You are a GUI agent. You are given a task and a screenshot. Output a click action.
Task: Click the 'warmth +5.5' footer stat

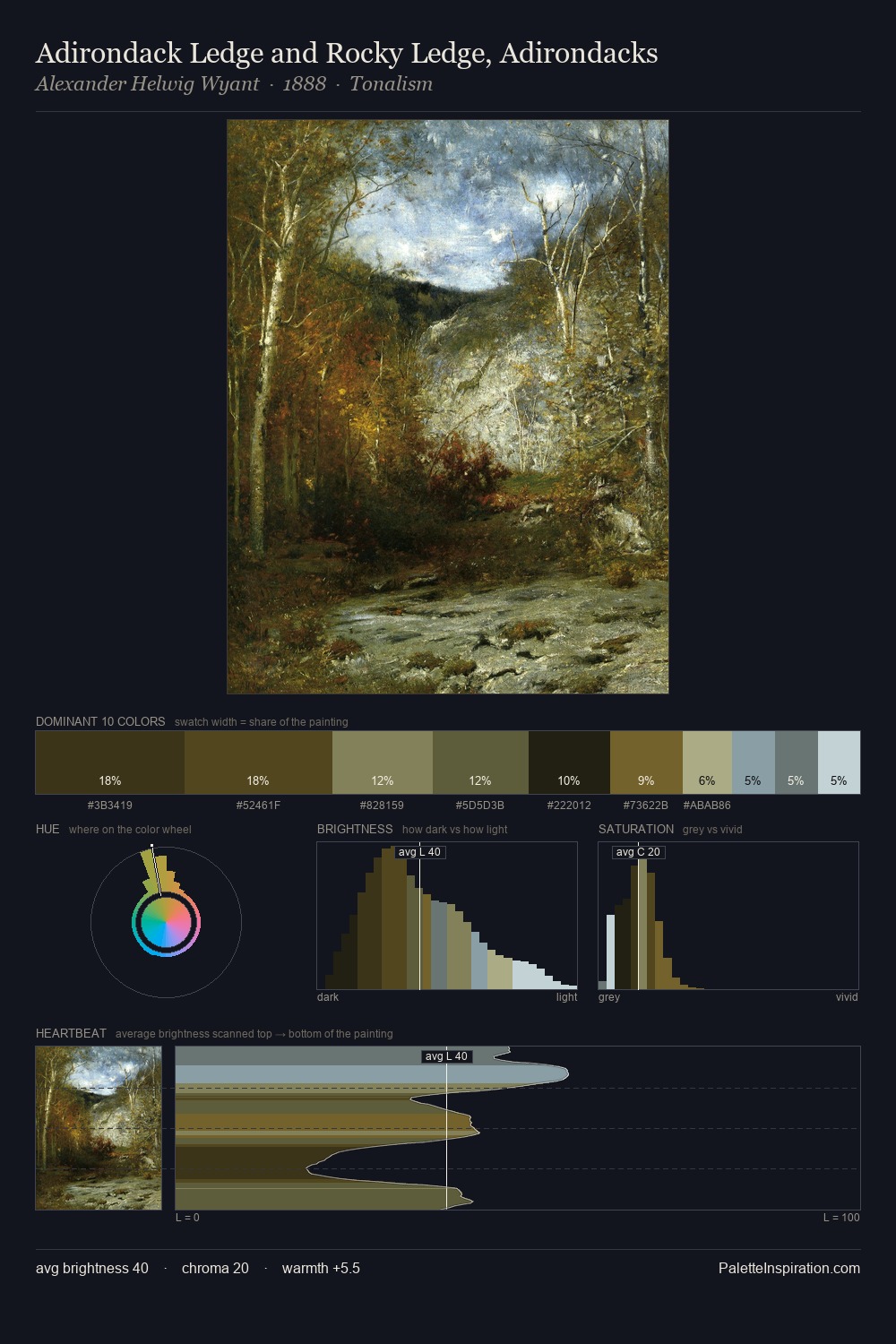[x=321, y=1268]
